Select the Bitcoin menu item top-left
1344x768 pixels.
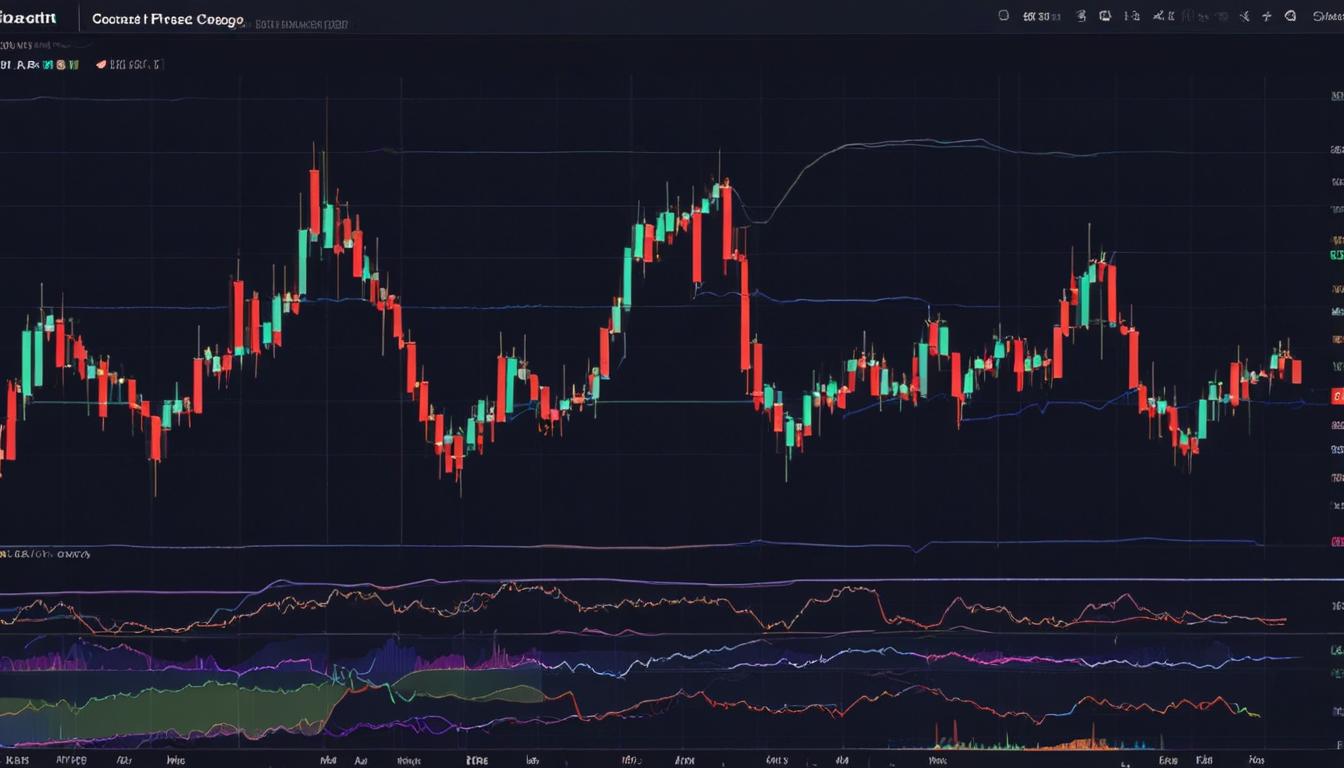tap(30, 16)
